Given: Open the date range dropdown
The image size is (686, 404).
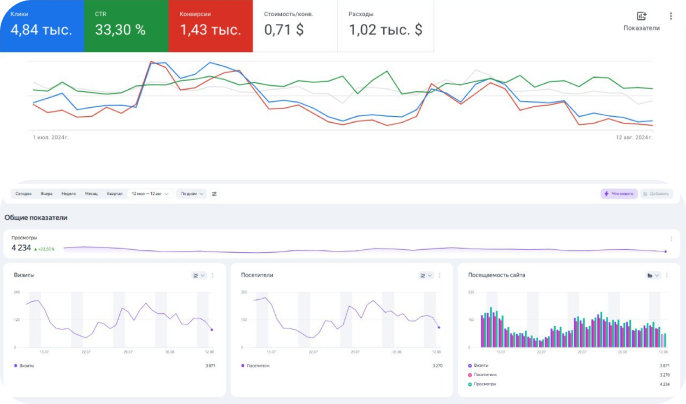Looking at the screenshot, I should [150, 194].
